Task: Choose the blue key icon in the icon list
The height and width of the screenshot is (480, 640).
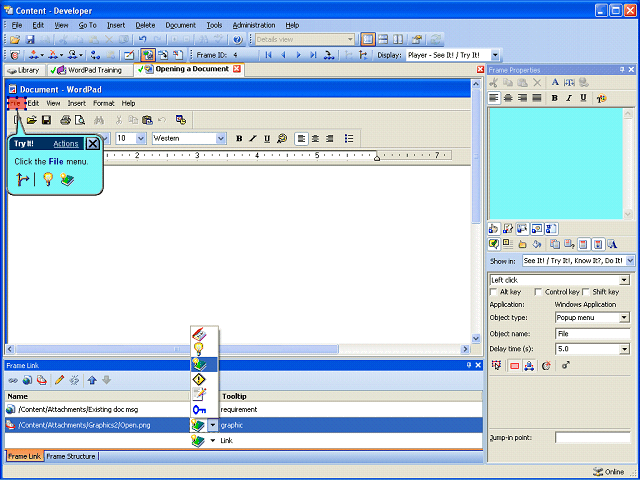Action: click(199, 409)
